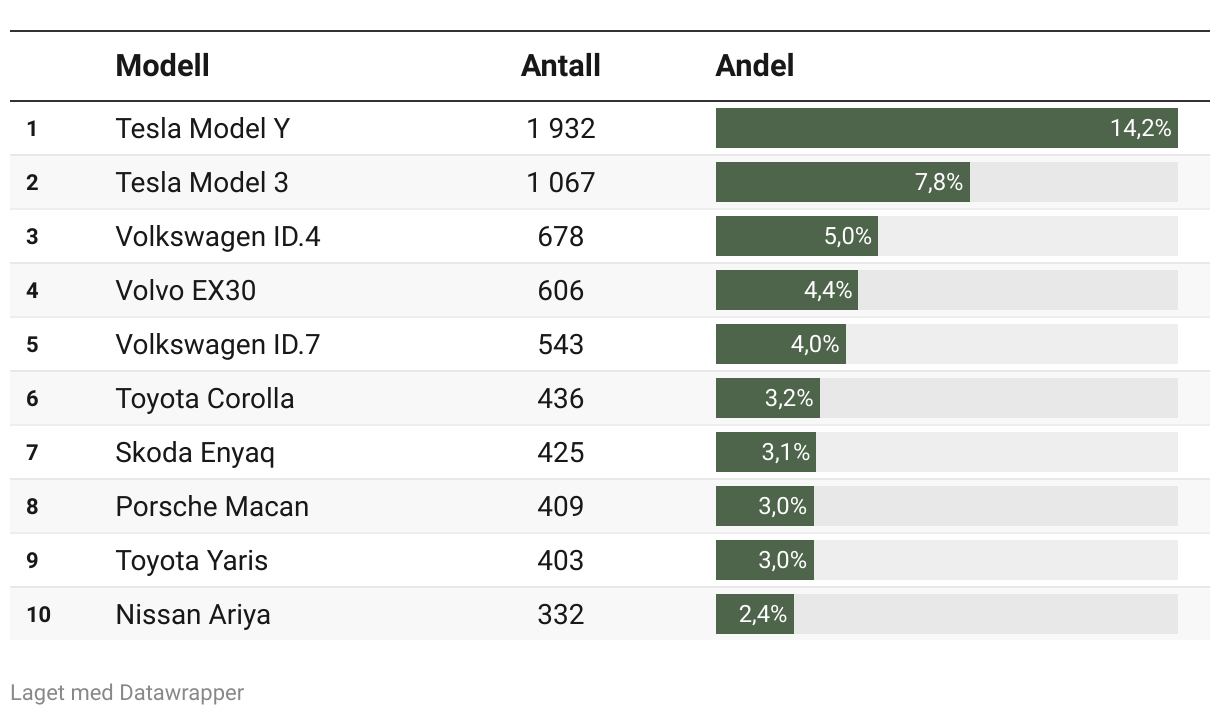
Task: Click the Andel column header
Action: click(754, 66)
